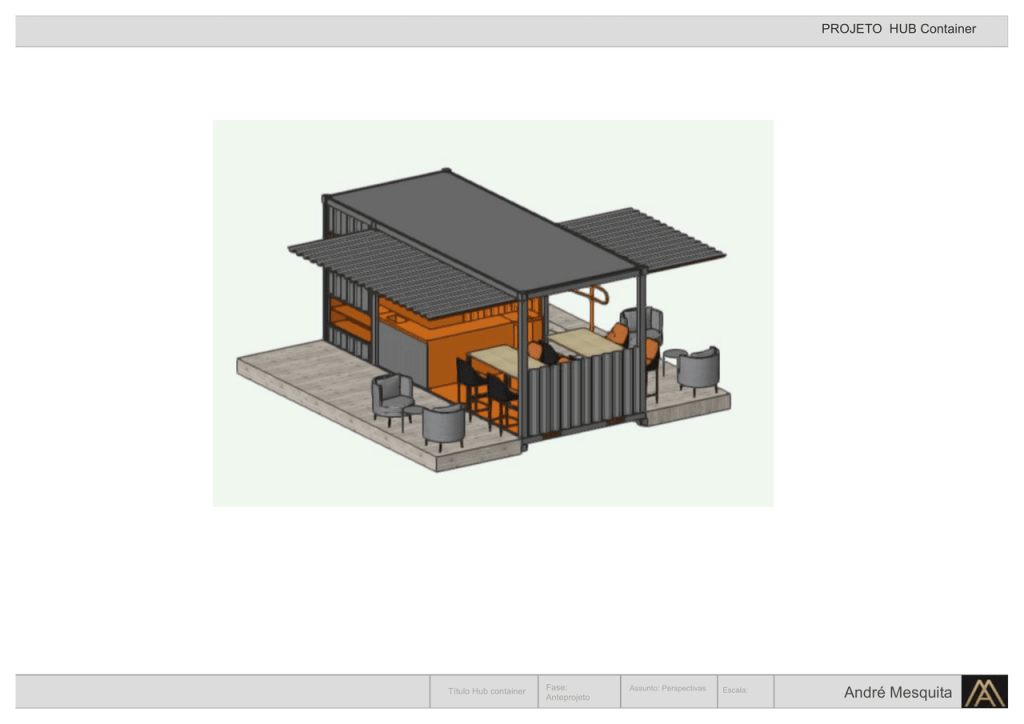Click the Fase: Anteprojeto cell
Viewport: 1024px width, 724px height.
click(x=579, y=691)
